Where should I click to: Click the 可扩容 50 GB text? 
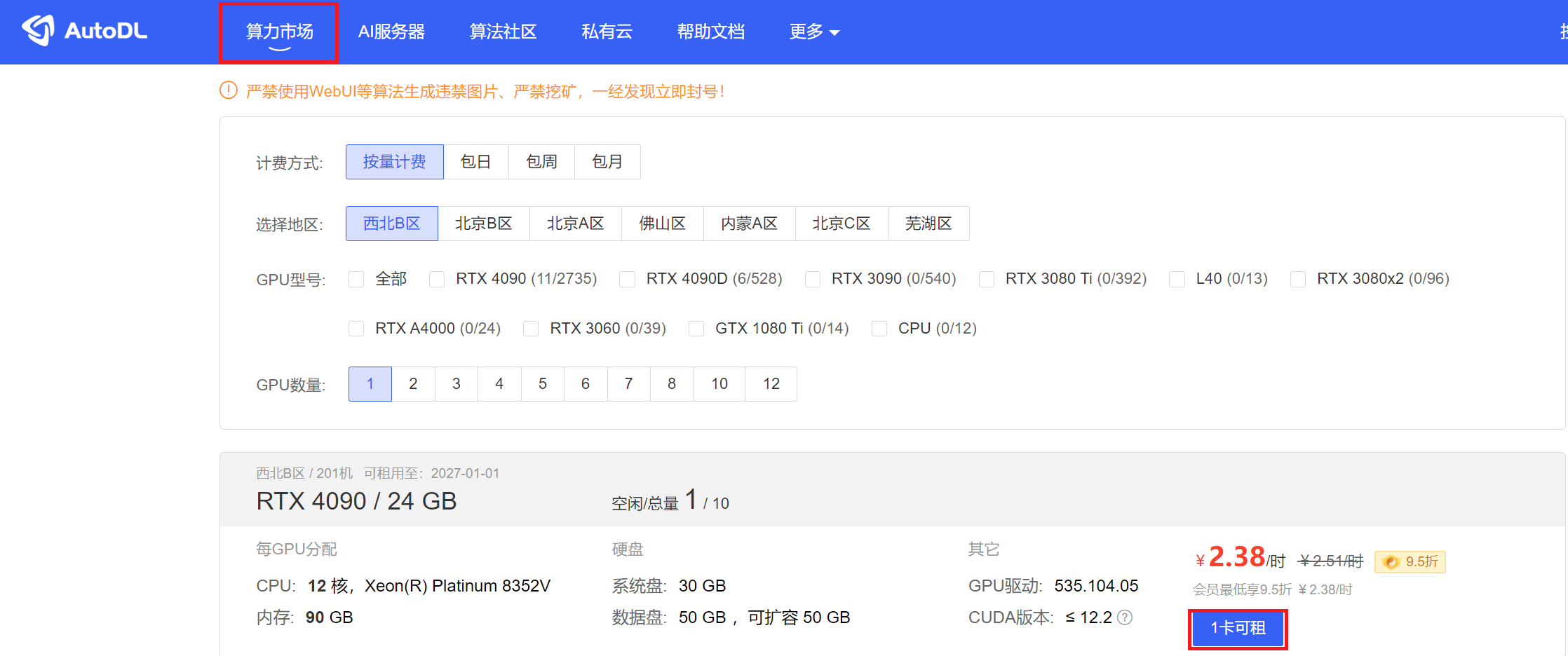(x=799, y=617)
